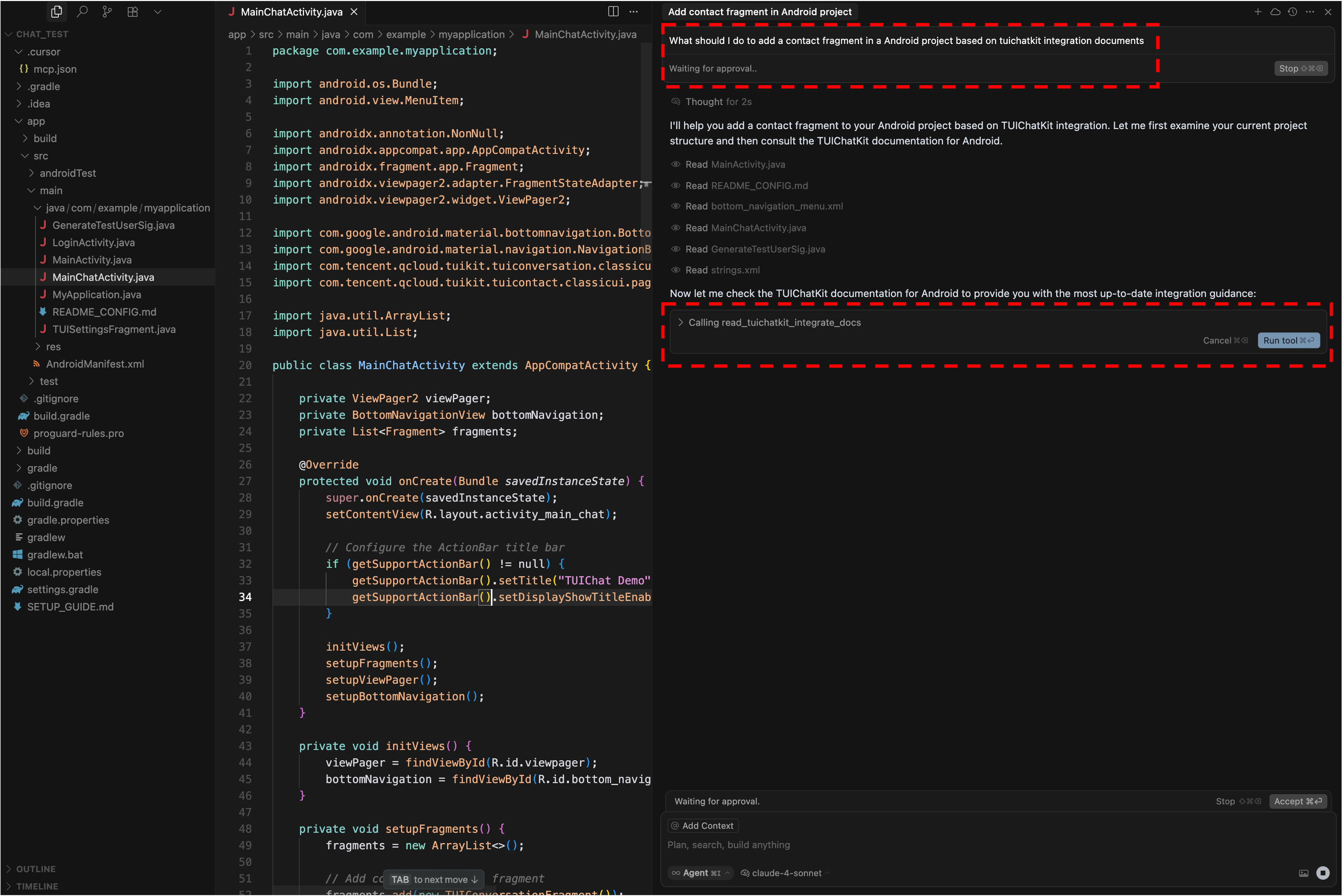This screenshot has height=896, width=1343.
Task: Open LoginActivity.java in file tree
Action: pos(93,242)
